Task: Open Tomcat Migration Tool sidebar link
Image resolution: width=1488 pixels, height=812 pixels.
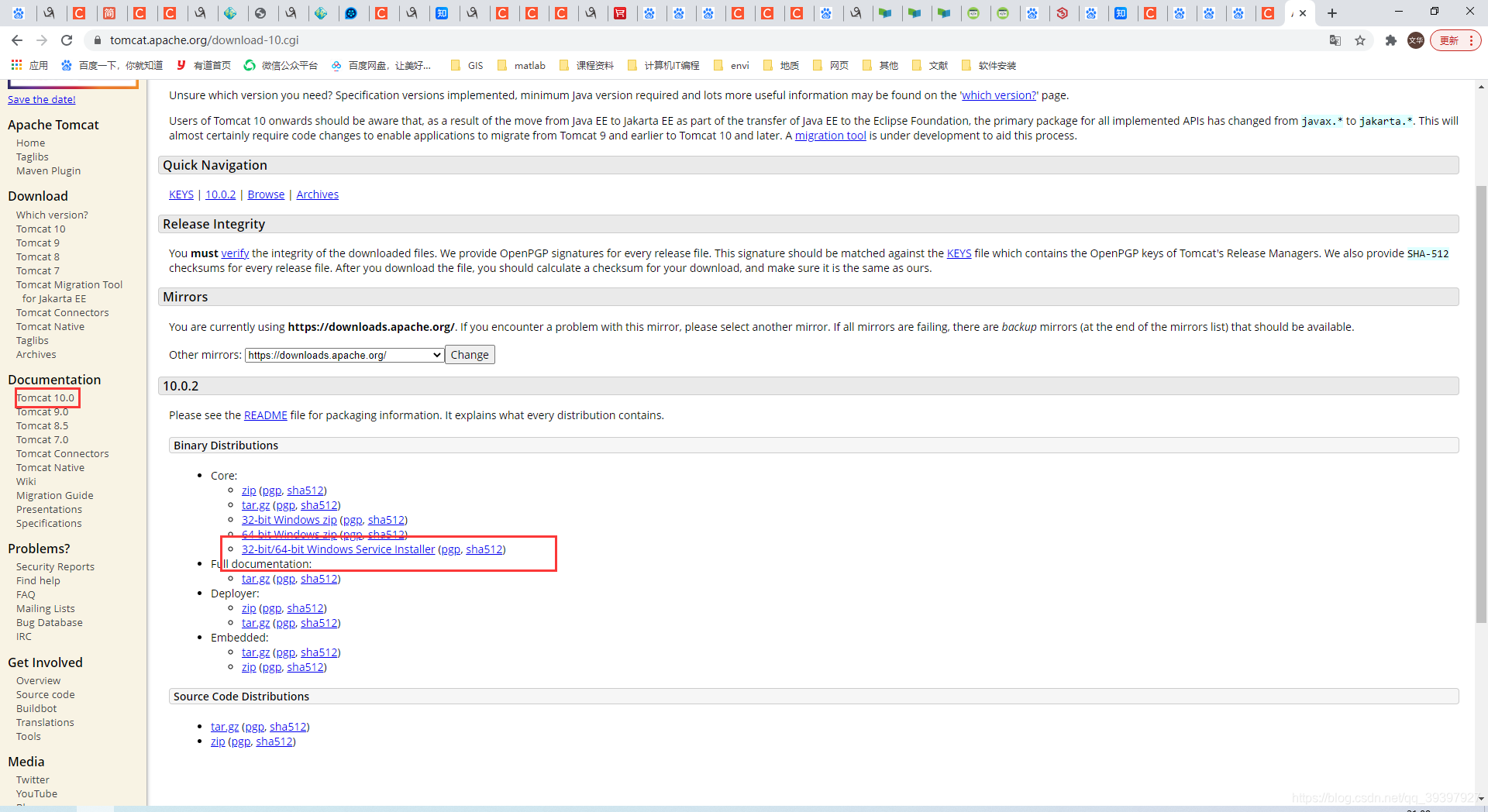Action: click(69, 292)
